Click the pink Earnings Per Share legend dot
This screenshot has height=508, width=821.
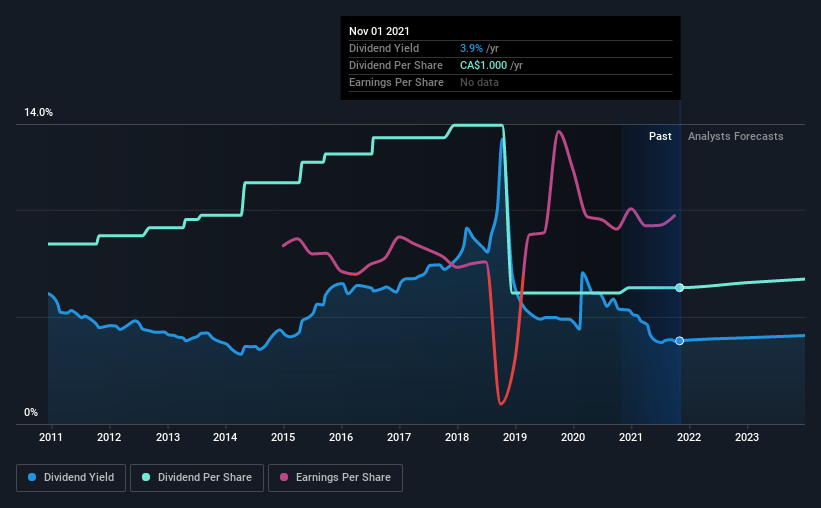point(284,477)
